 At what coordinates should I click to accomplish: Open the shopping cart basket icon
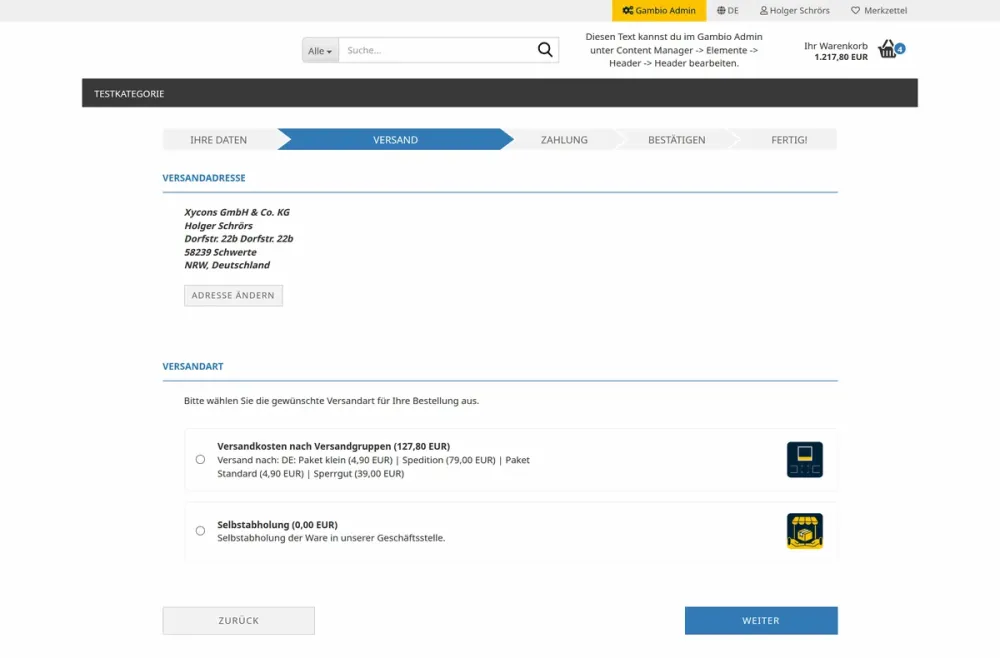click(887, 48)
